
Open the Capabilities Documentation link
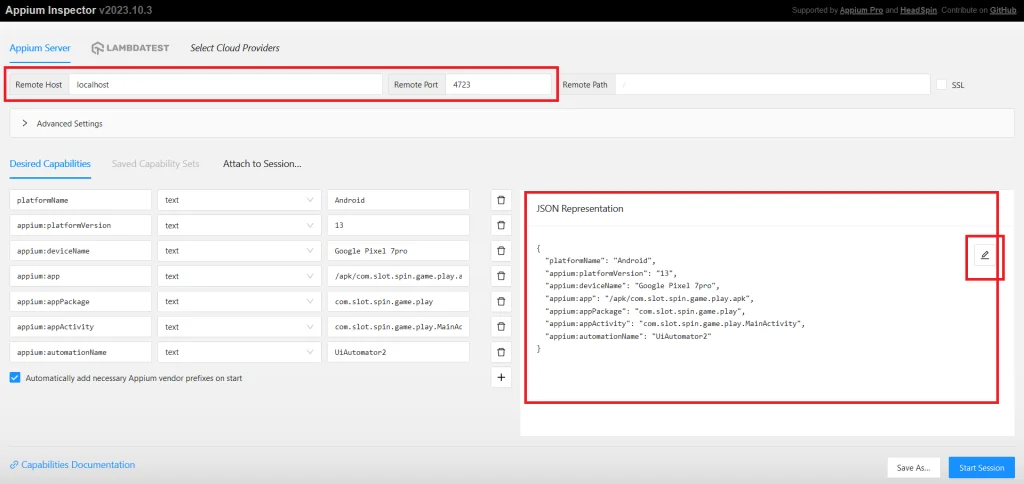pos(72,465)
